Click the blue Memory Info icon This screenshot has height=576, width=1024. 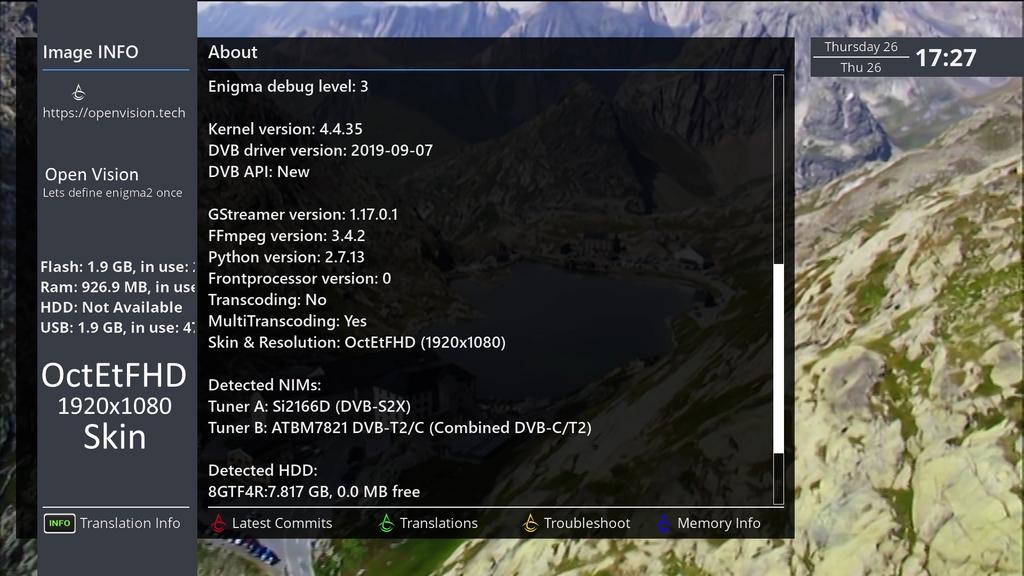coord(664,523)
